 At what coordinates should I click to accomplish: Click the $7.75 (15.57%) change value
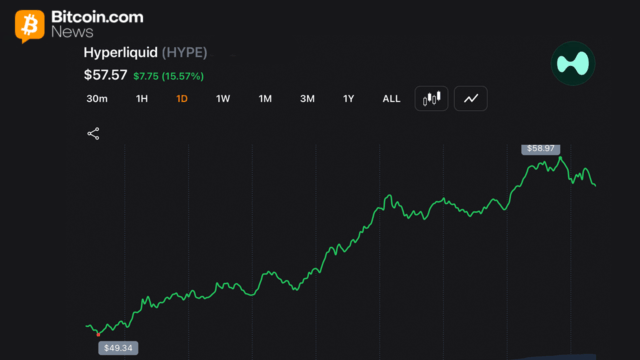pos(169,76)
